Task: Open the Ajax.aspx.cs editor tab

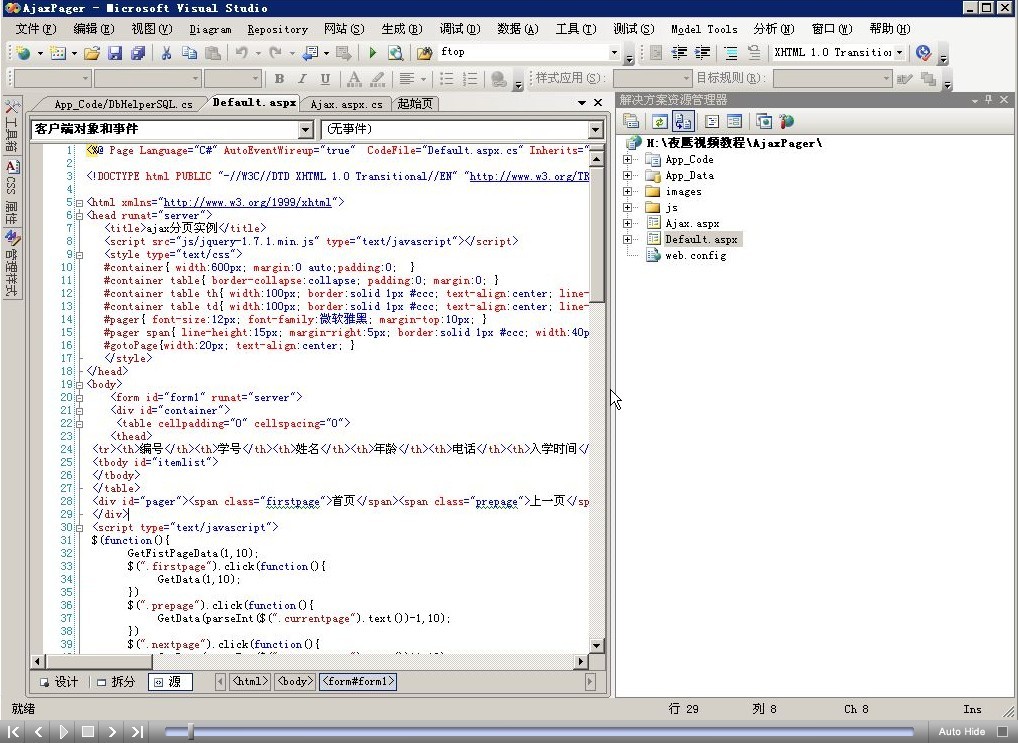Action: tap(346, 104)
